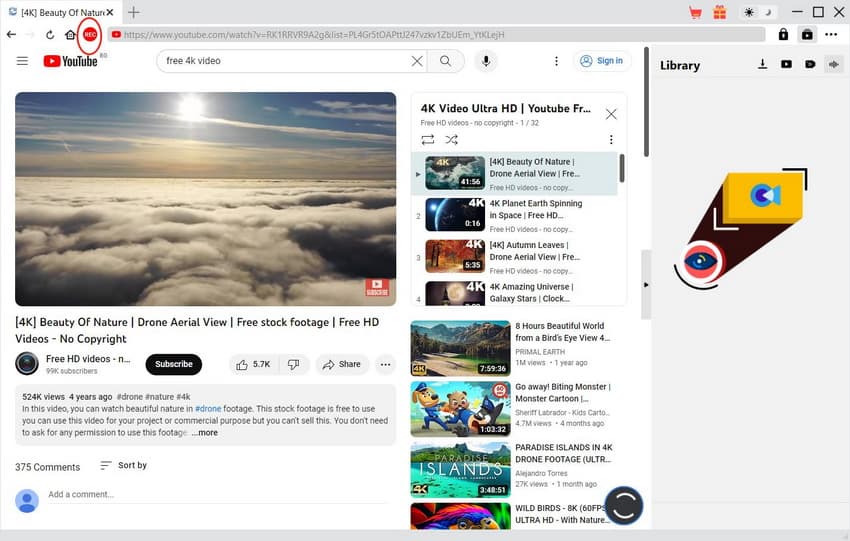The width and height of the screenshot is (850, 541).
Task: Open a new tab with plus button
Action: 133,12
